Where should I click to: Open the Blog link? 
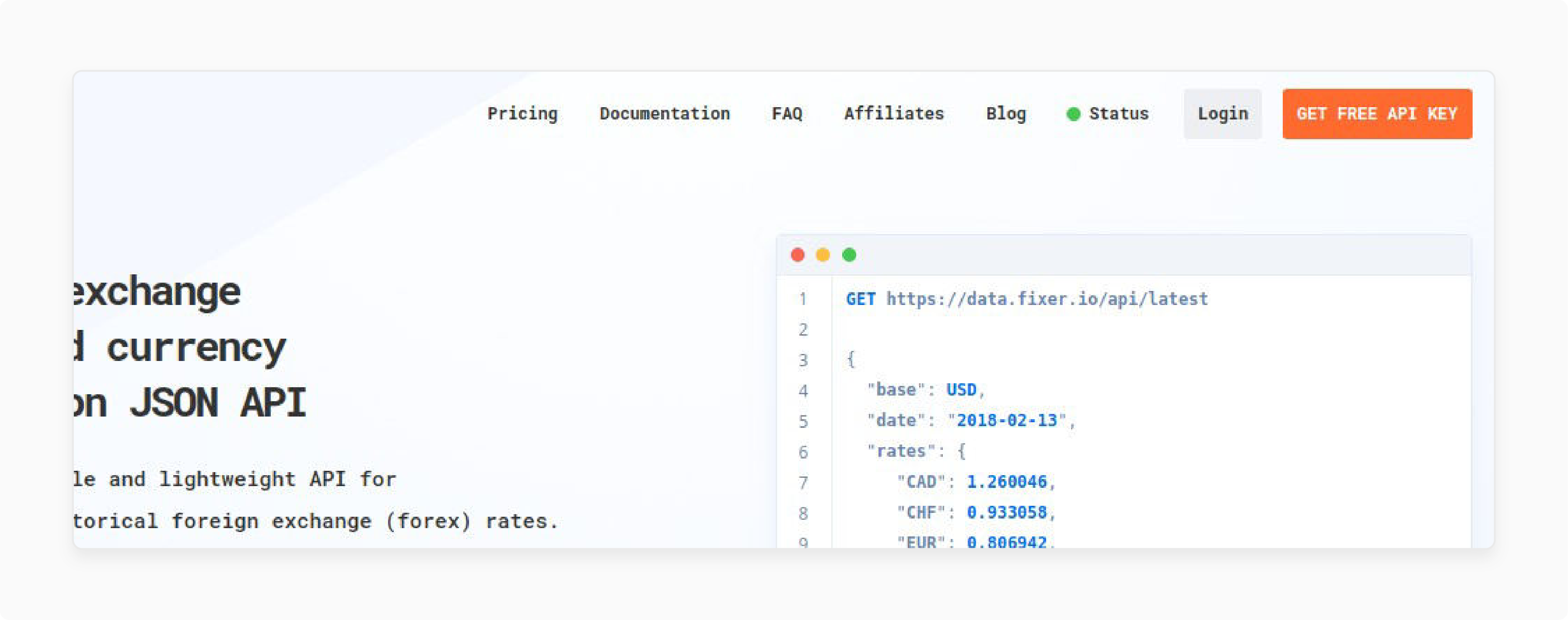tap(1006, 114)
